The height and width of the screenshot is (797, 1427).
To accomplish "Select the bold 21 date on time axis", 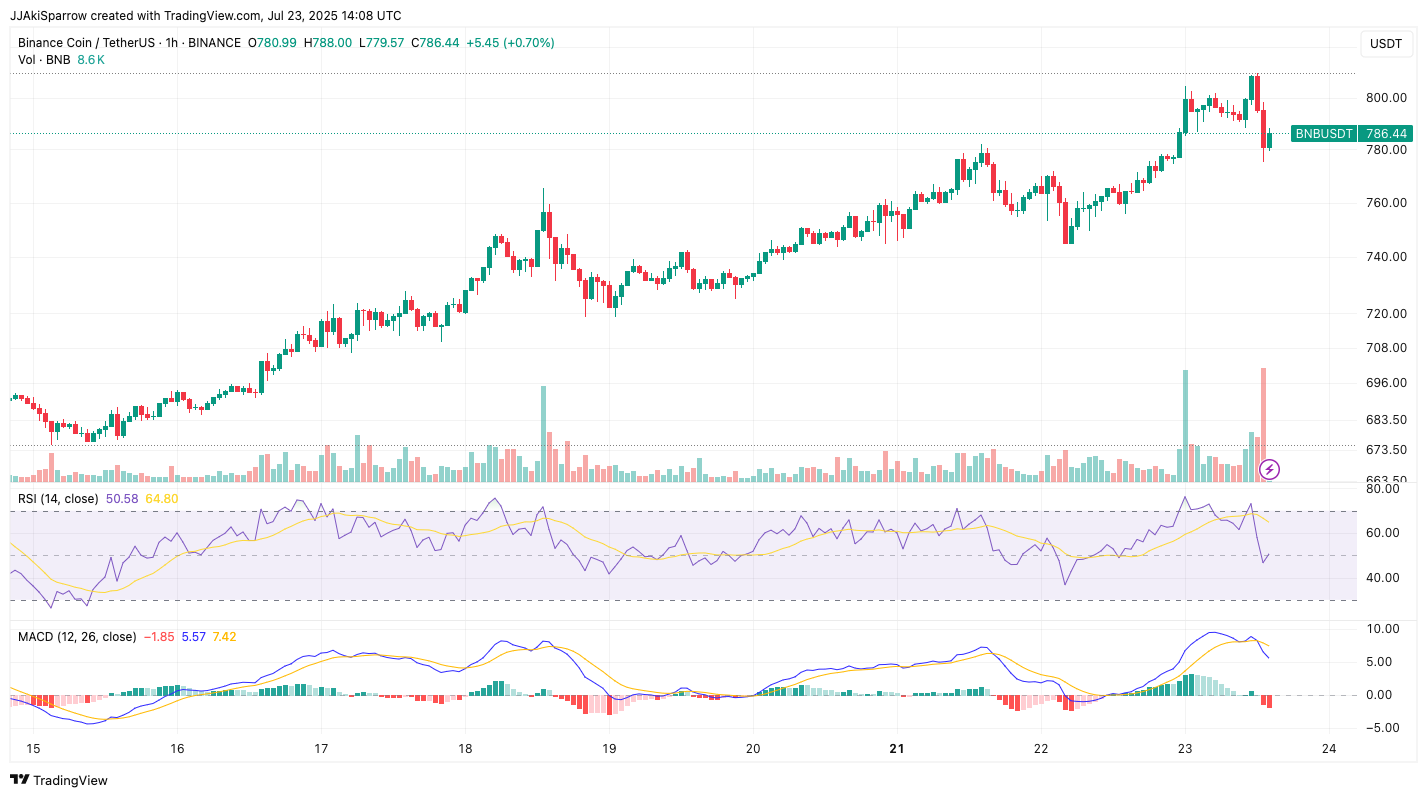I will pos(897,749).
